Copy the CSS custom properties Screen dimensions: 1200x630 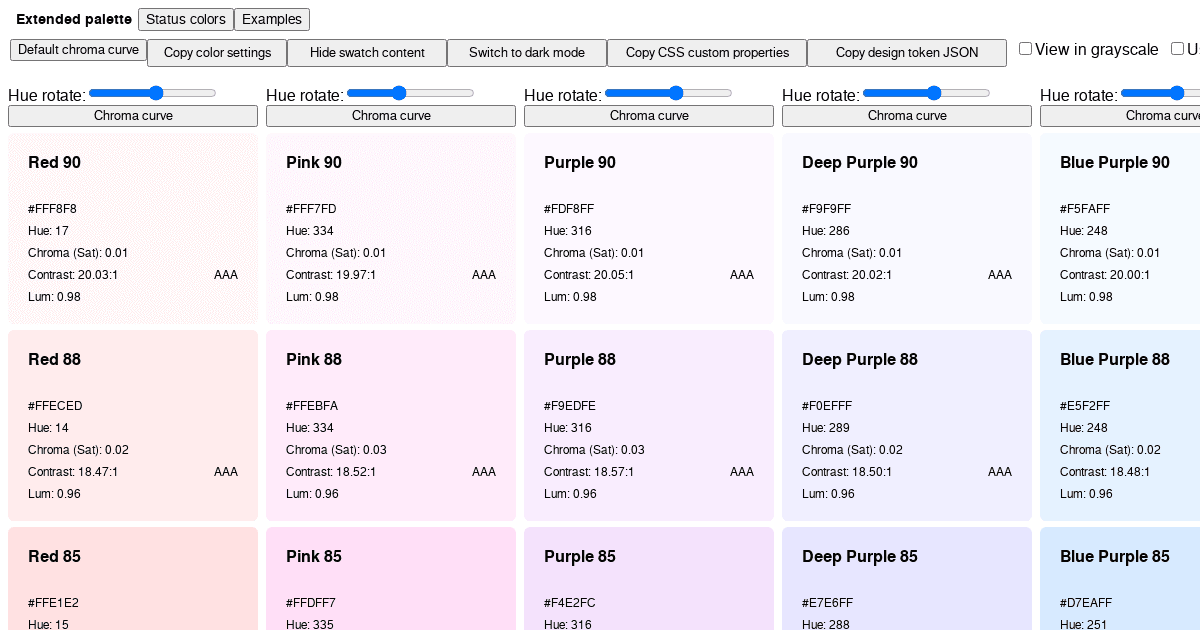(706, 52)
